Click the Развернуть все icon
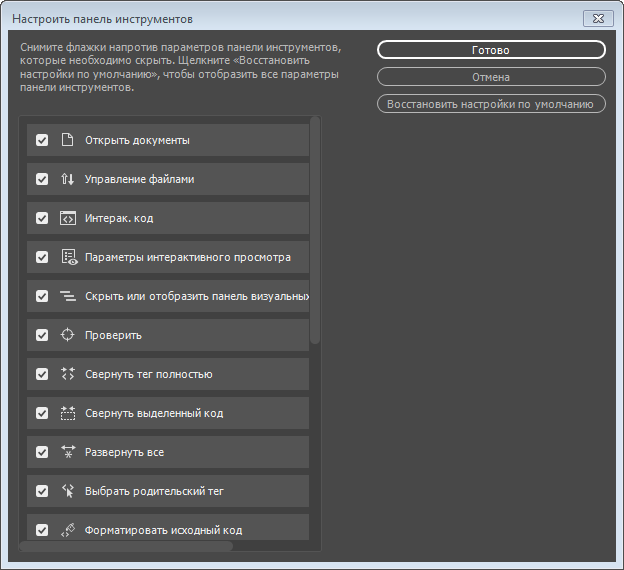 (x=68, y=452)
